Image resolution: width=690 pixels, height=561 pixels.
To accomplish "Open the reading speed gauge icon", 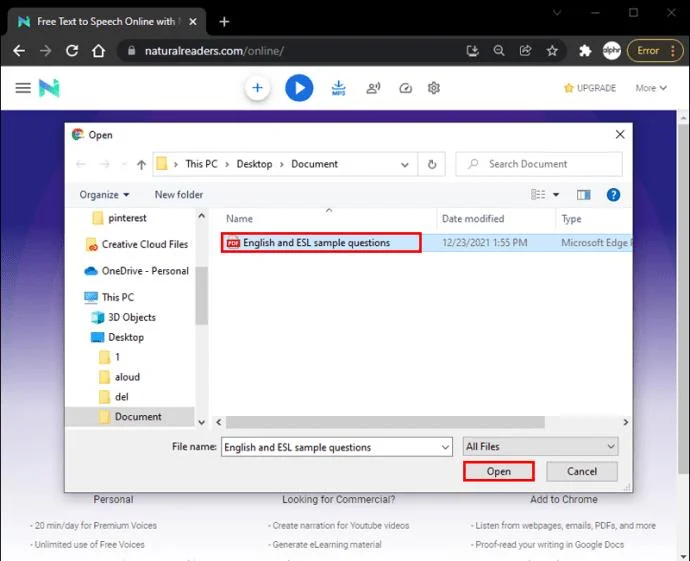I will 405,88.
